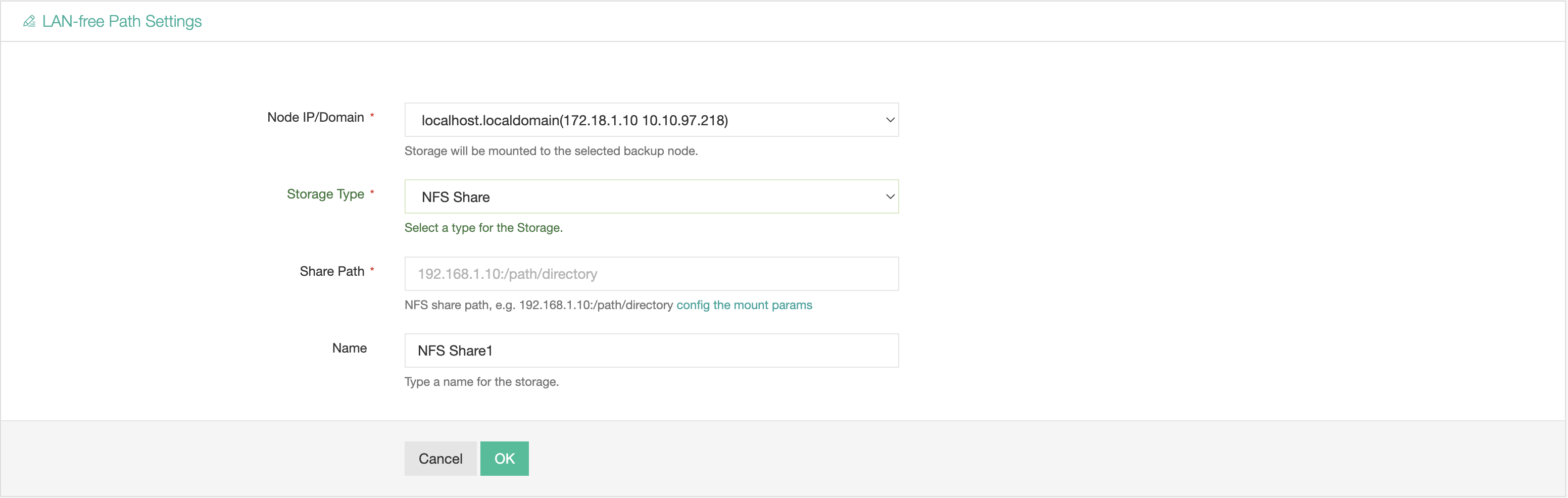This screenshot has height=498, width=1568.
Task: Click the chevron arrow on the Node IP/Domain selector
Action: (x=889, y=120)
